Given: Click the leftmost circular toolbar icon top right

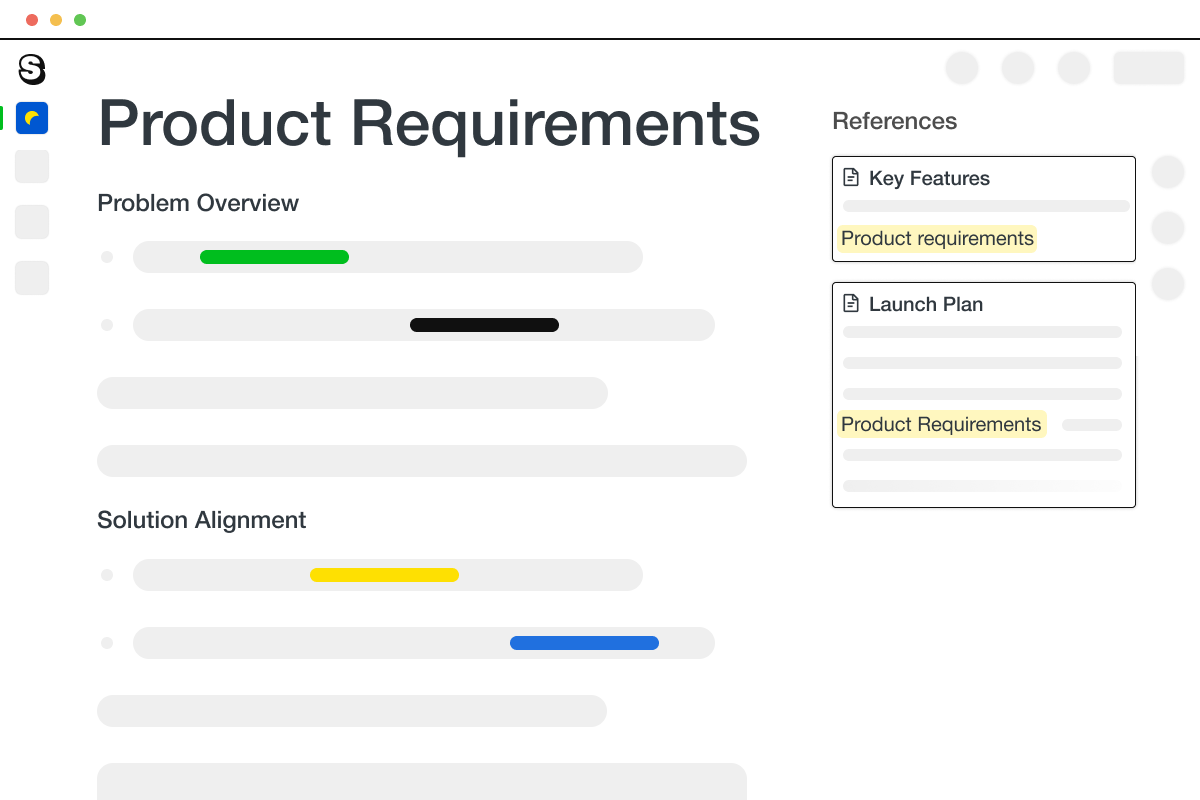Looking at the screenshot, I should click(962, 68).
